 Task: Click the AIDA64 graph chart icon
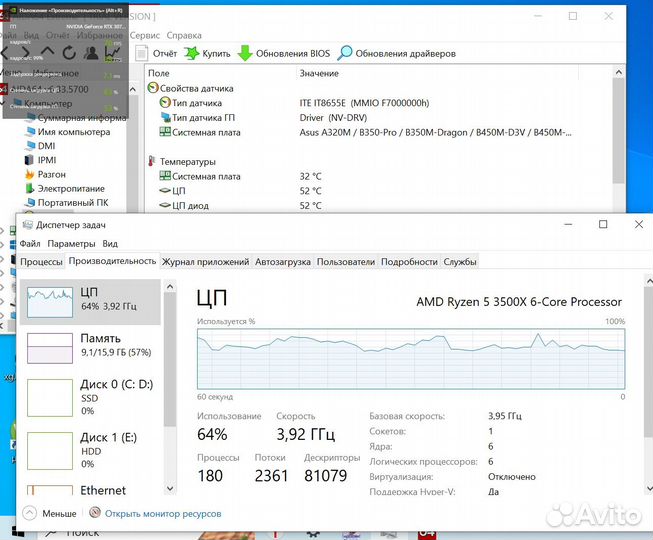112,53
